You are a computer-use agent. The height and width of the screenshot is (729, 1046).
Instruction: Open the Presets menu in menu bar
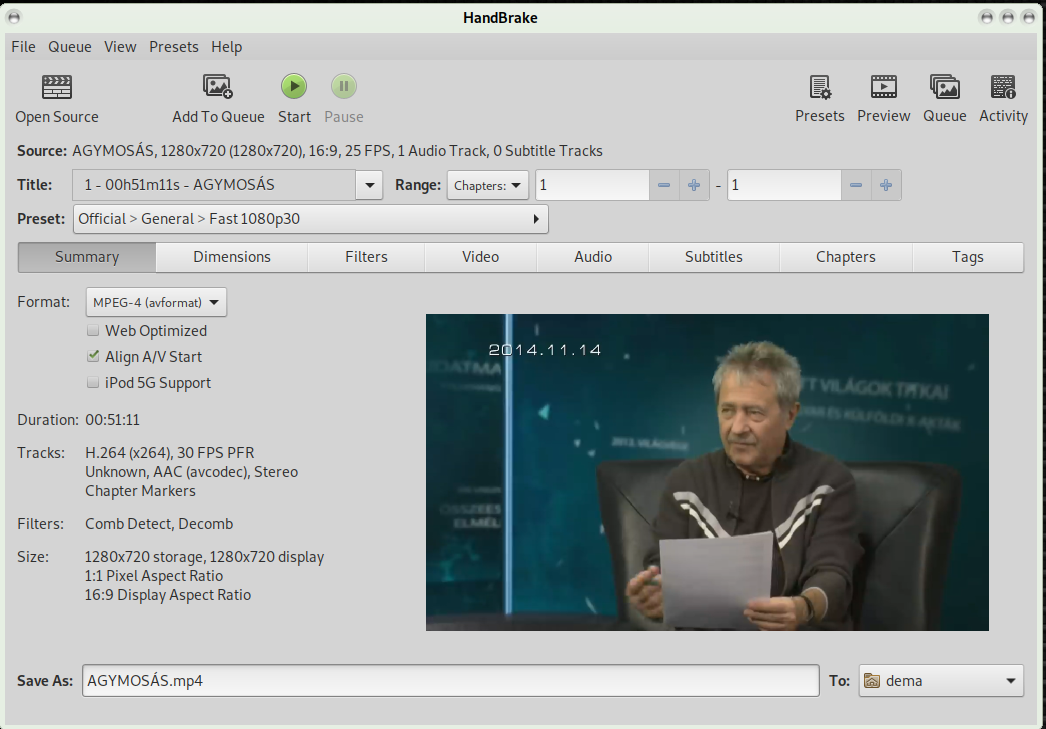(x=174, y=47)
